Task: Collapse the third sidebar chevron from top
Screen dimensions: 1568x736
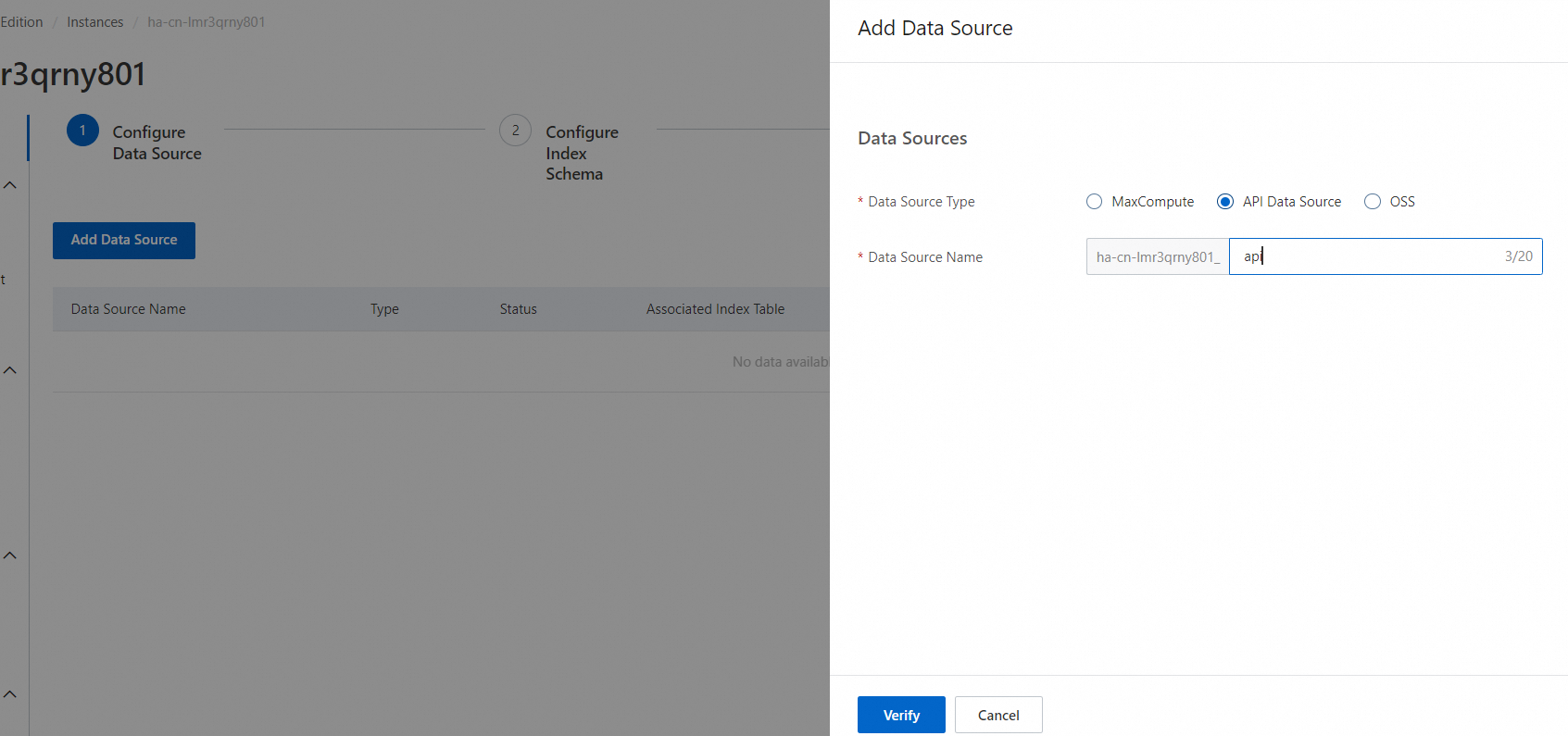Action: point(10,555)
